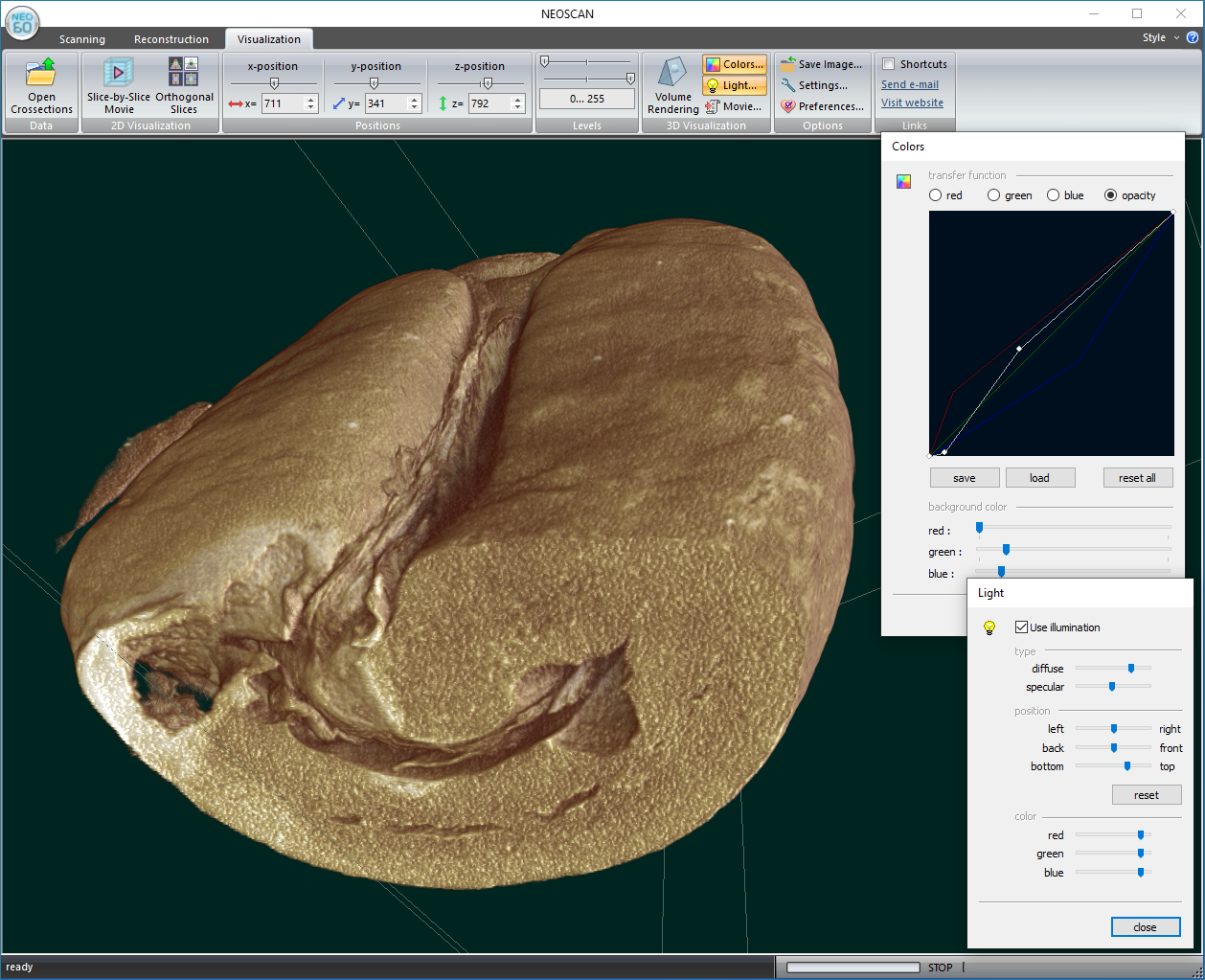
Task: Click the Save Image icon
Action: click(x=788, y=64)
